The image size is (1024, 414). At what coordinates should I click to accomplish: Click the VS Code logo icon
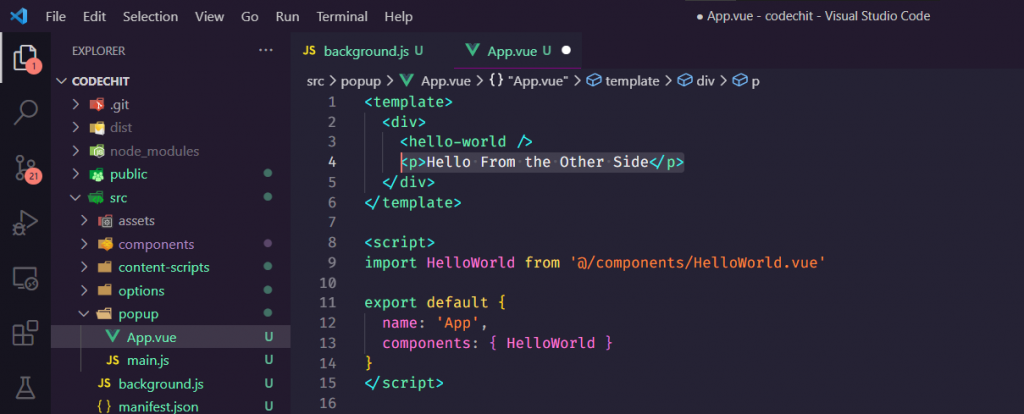point(18,16)
